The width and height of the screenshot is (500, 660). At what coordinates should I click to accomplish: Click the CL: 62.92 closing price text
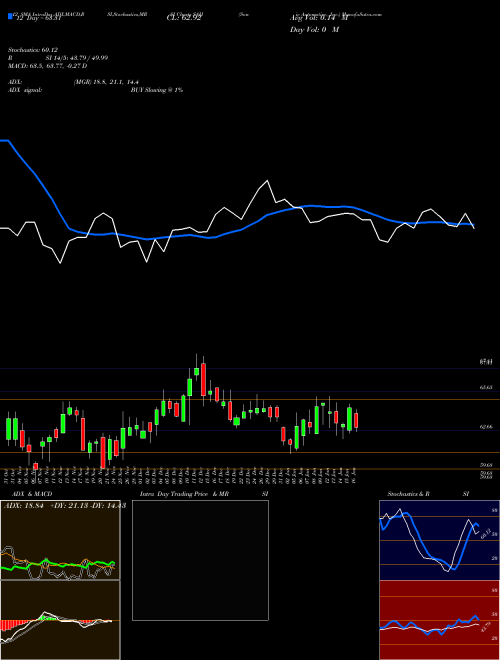(x=183, y=18)
